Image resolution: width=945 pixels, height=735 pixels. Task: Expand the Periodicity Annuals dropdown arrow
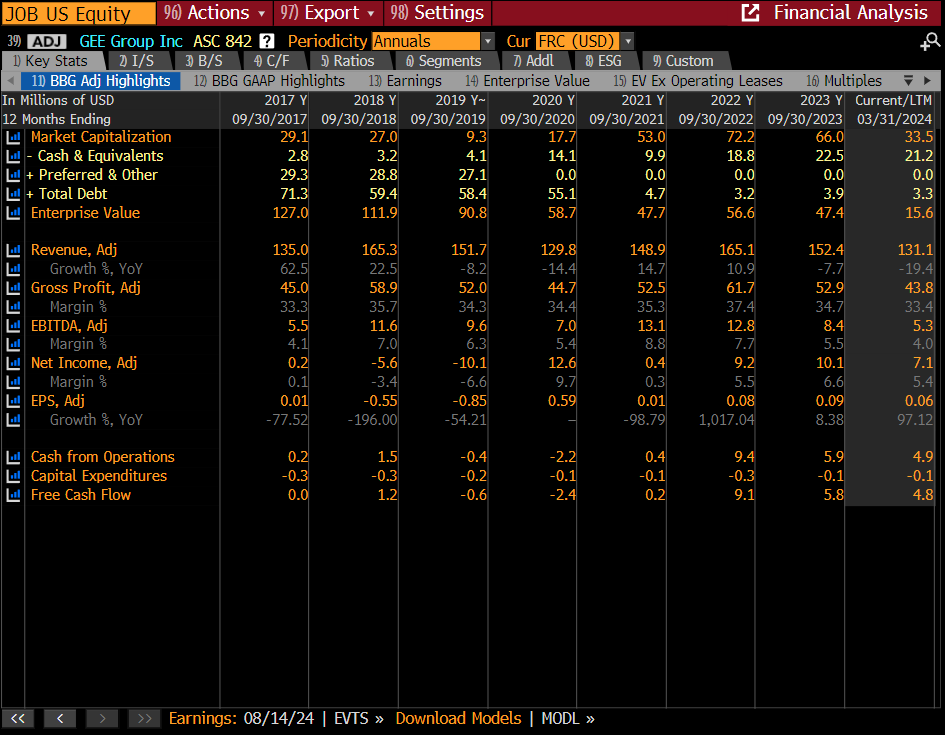pos(488,41)
